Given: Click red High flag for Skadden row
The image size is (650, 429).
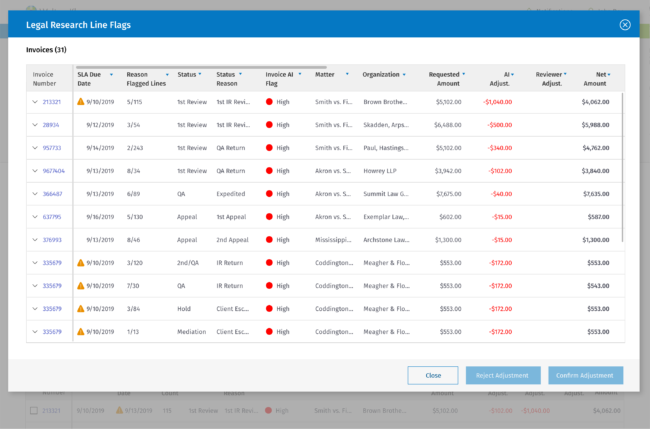Looking at the screenshot, I should 270,125.
